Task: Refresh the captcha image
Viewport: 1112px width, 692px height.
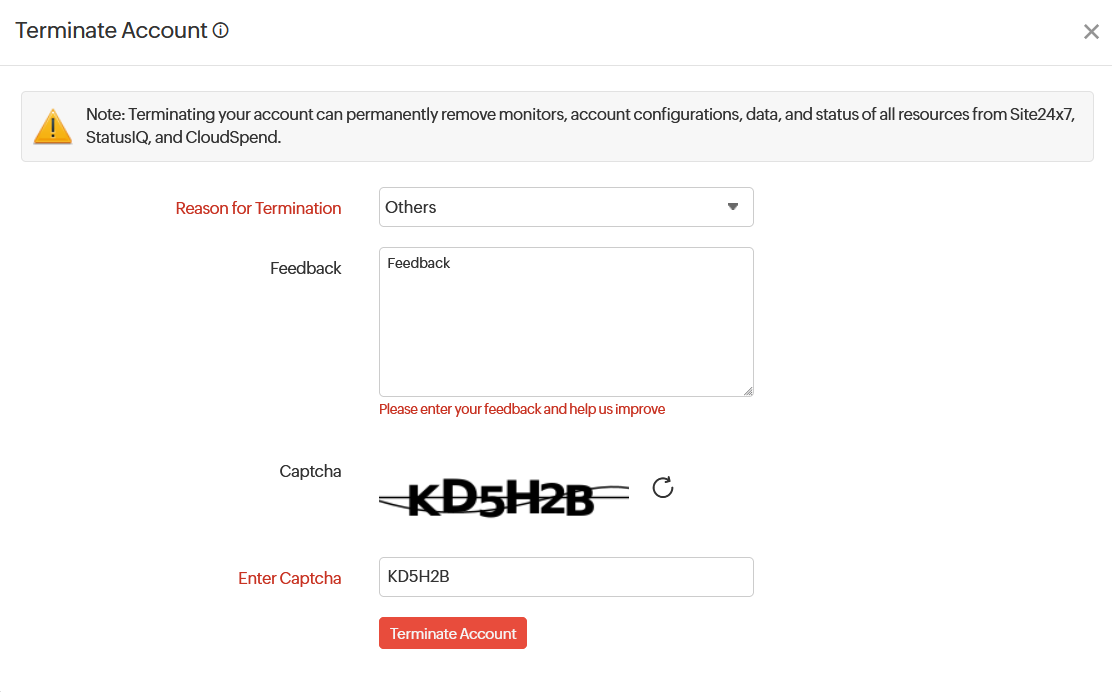Action: tap(663, 487)
